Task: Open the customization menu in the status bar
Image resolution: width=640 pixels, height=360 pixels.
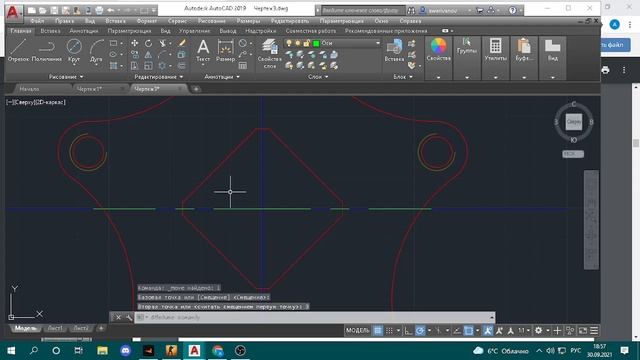Action: click(x=594, y=330)
